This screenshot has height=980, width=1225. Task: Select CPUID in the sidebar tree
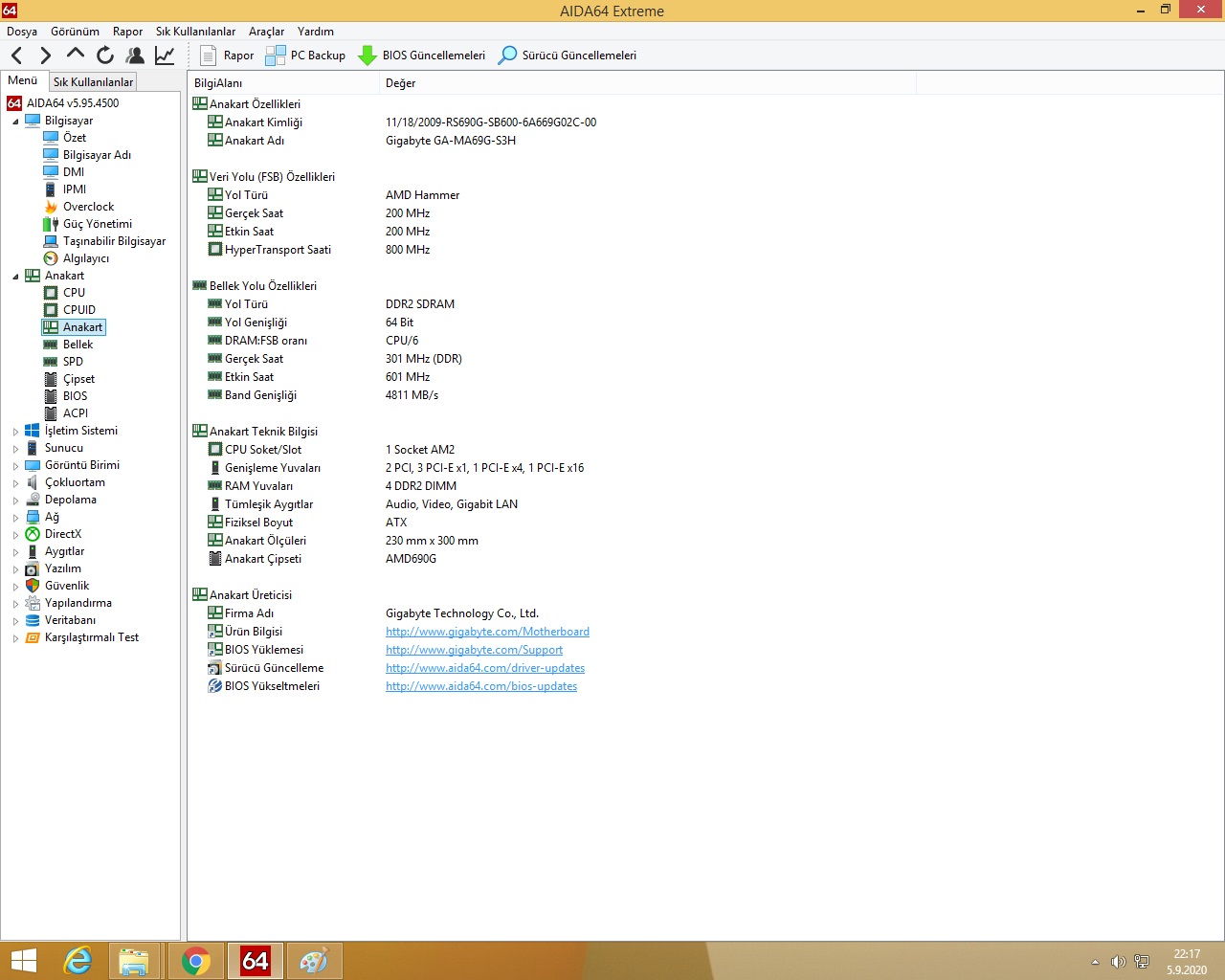point(78,310)
